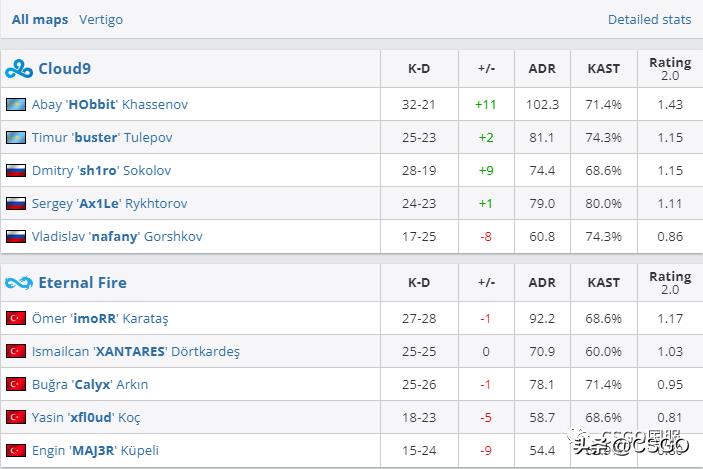Click the Russian flag beside nafany
This screenshot has width=703, height=469.
[x=16, y=237]
